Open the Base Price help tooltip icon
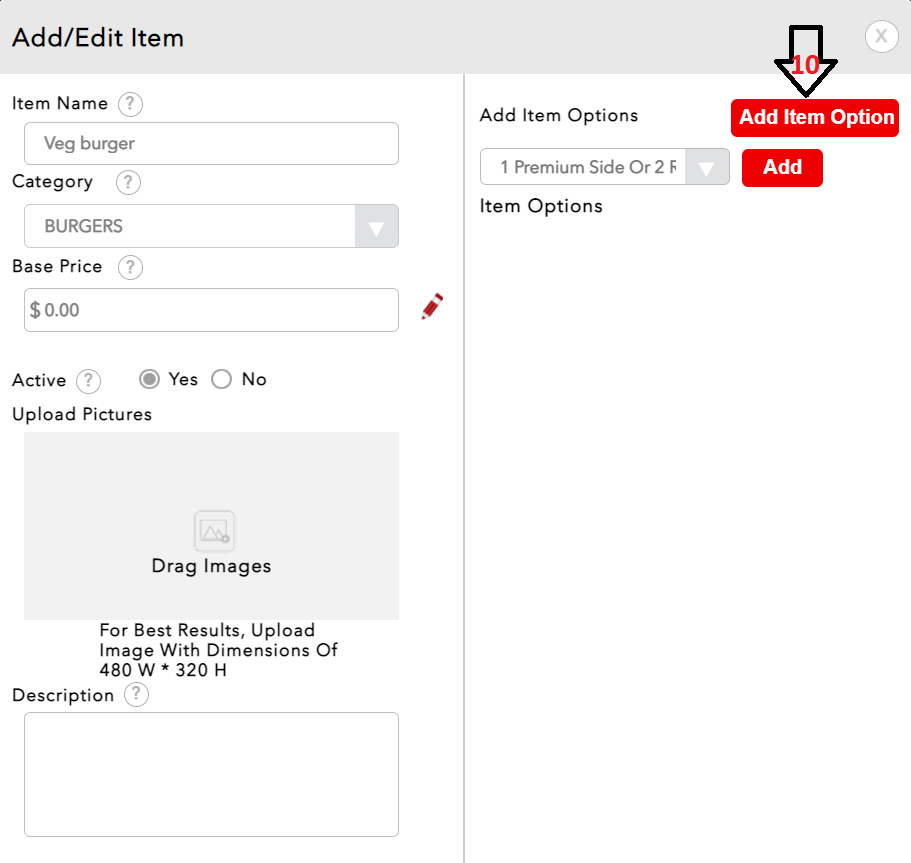This screenshot has width=911, height=863. coord(130,267)
